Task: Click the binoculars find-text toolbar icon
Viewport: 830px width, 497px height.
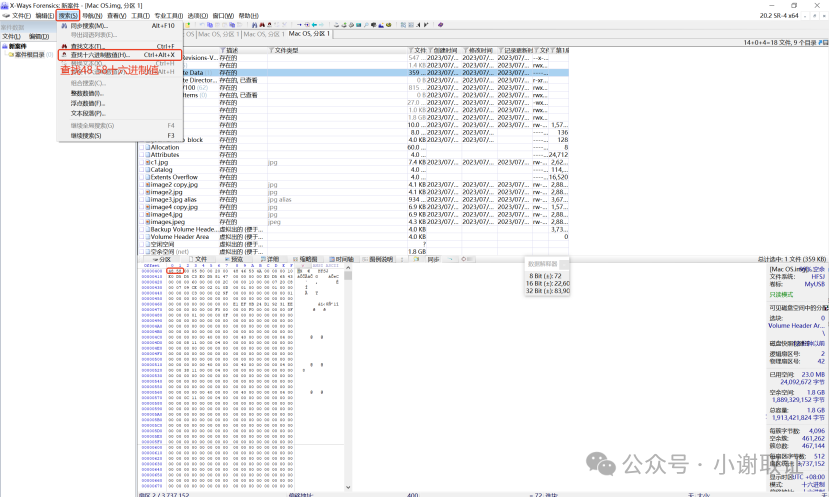Action: [255, 25]
